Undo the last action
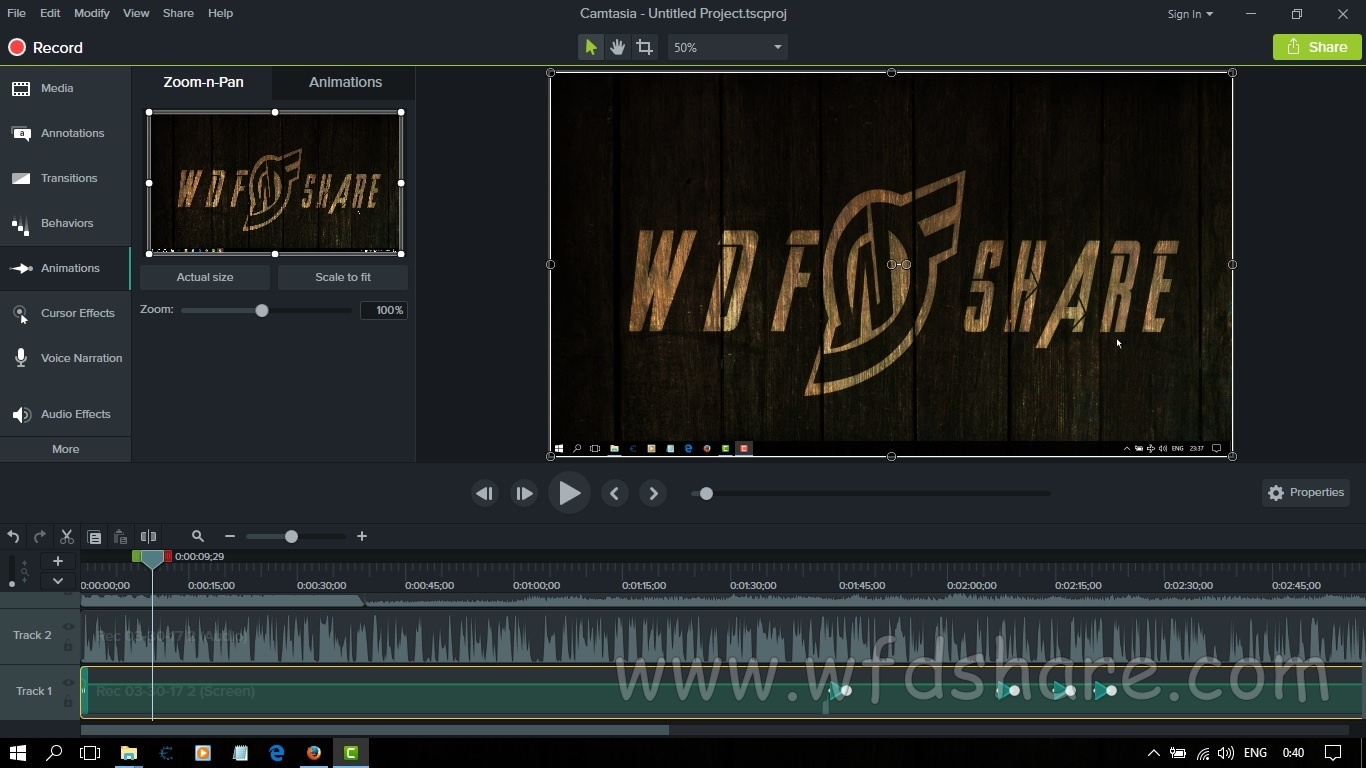The width and height of the screenshot is (1366, 768). 13,537
